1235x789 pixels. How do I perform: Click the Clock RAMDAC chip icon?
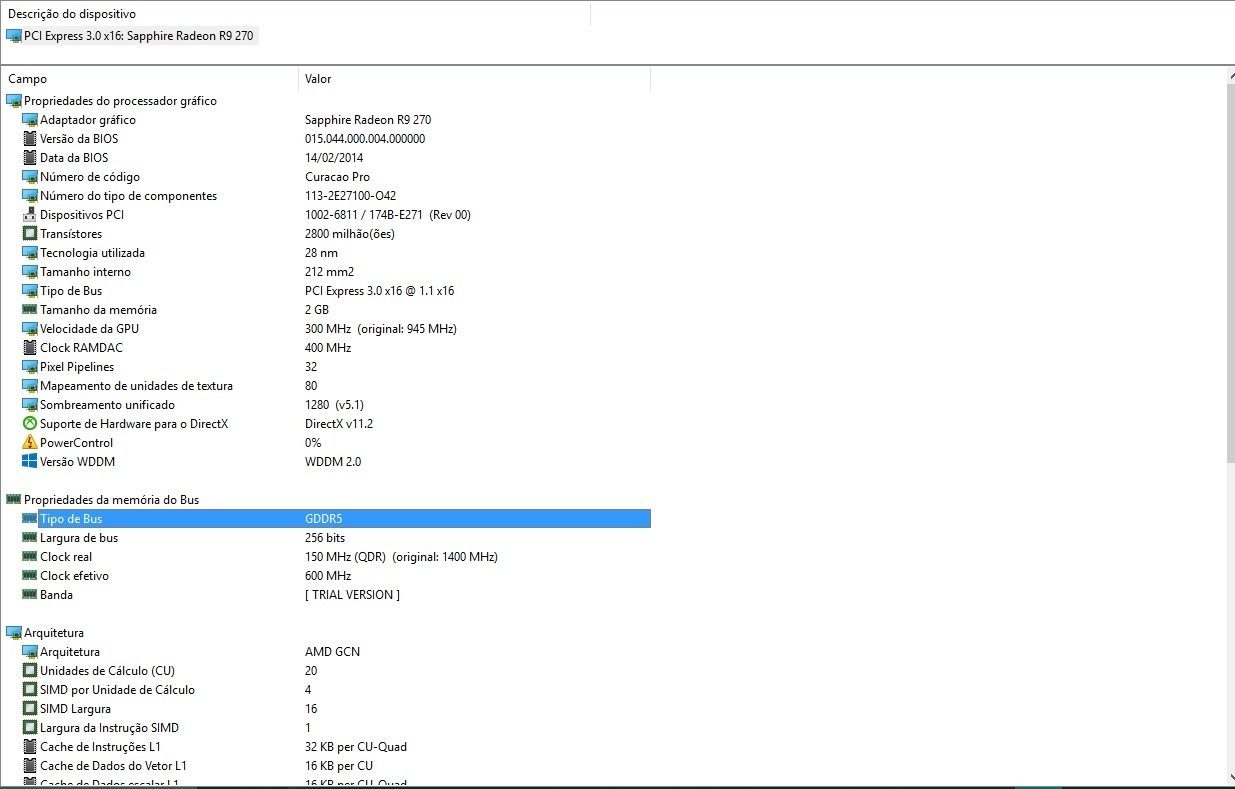[30, 348]
